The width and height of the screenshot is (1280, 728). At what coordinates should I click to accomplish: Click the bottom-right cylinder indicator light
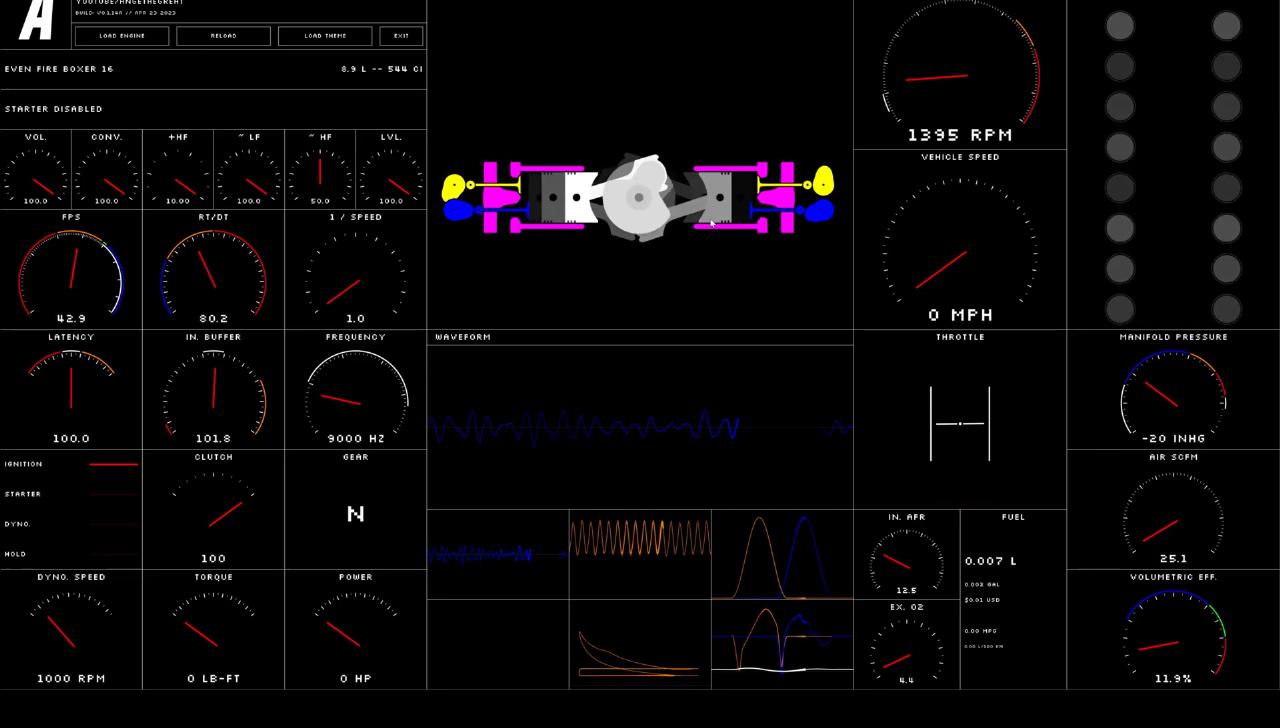click(1226, 309)
